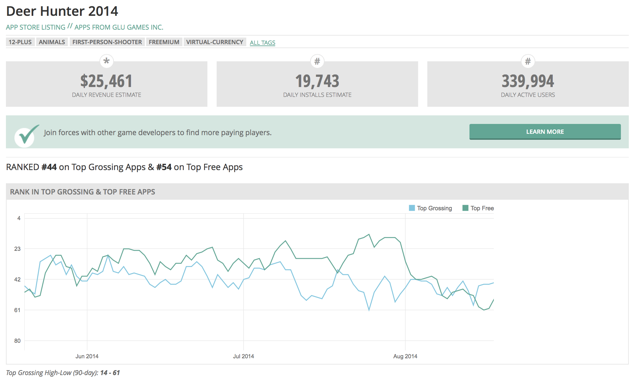Image resolution: width=640 pixels, height=383 pixels.
Task: Toggle the Top Grossing legend series
Action: point(431,208)
